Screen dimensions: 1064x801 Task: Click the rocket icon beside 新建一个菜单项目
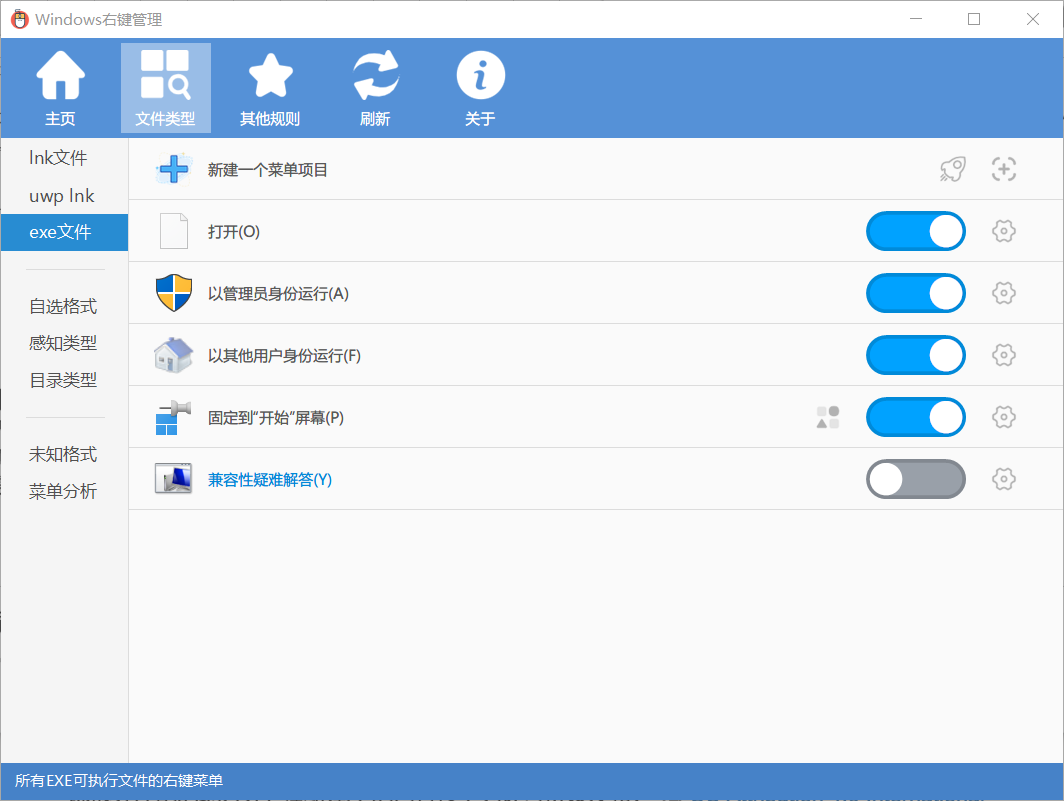coord(952,170)
